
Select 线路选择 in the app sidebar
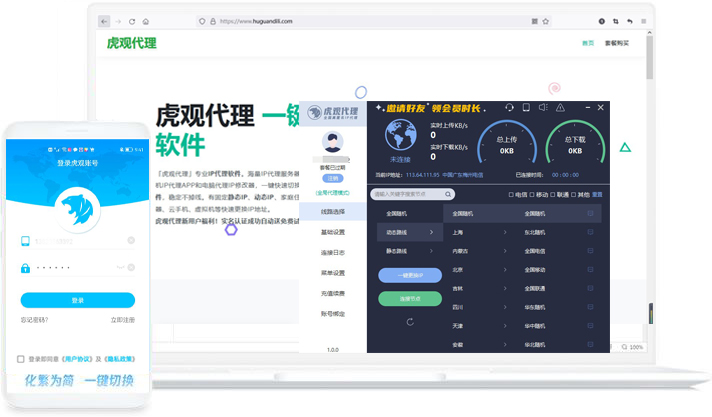[333, 212]
